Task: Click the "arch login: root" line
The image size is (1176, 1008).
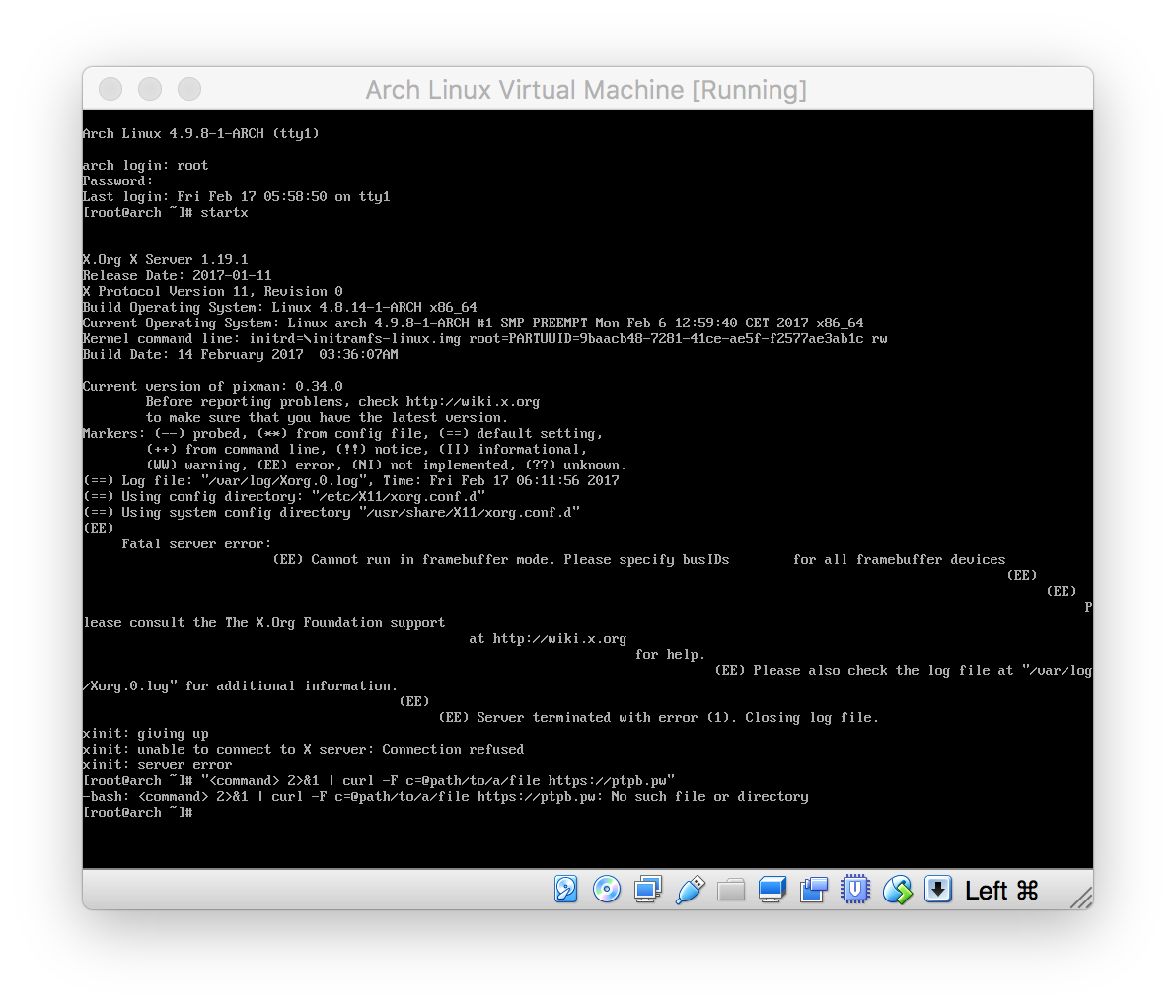Action: 145,165
